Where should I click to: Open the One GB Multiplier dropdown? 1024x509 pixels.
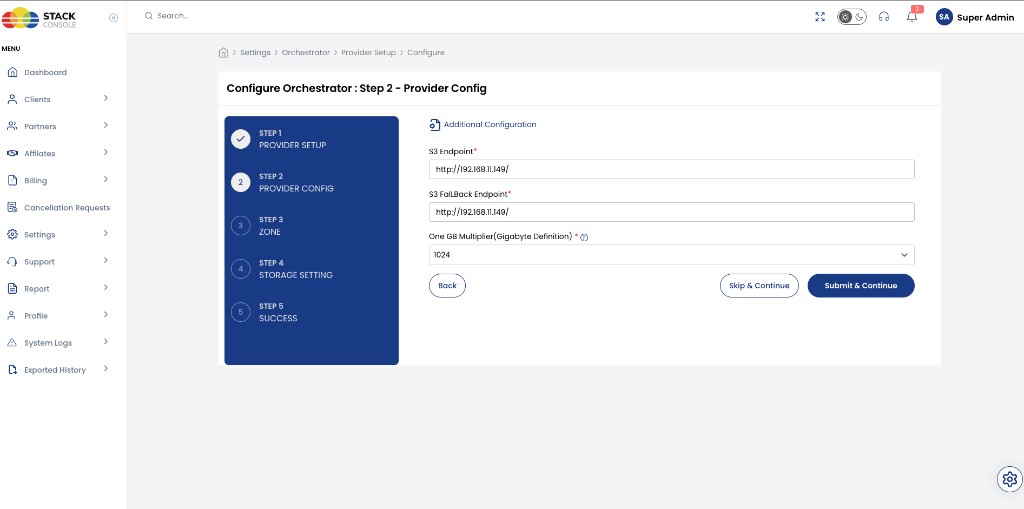(x=671, y=255)
